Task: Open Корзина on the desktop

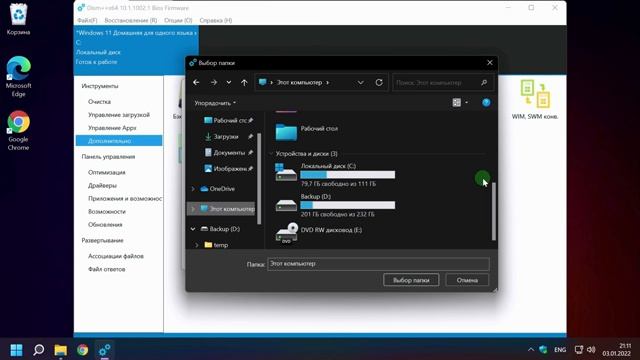Action: 18,19
